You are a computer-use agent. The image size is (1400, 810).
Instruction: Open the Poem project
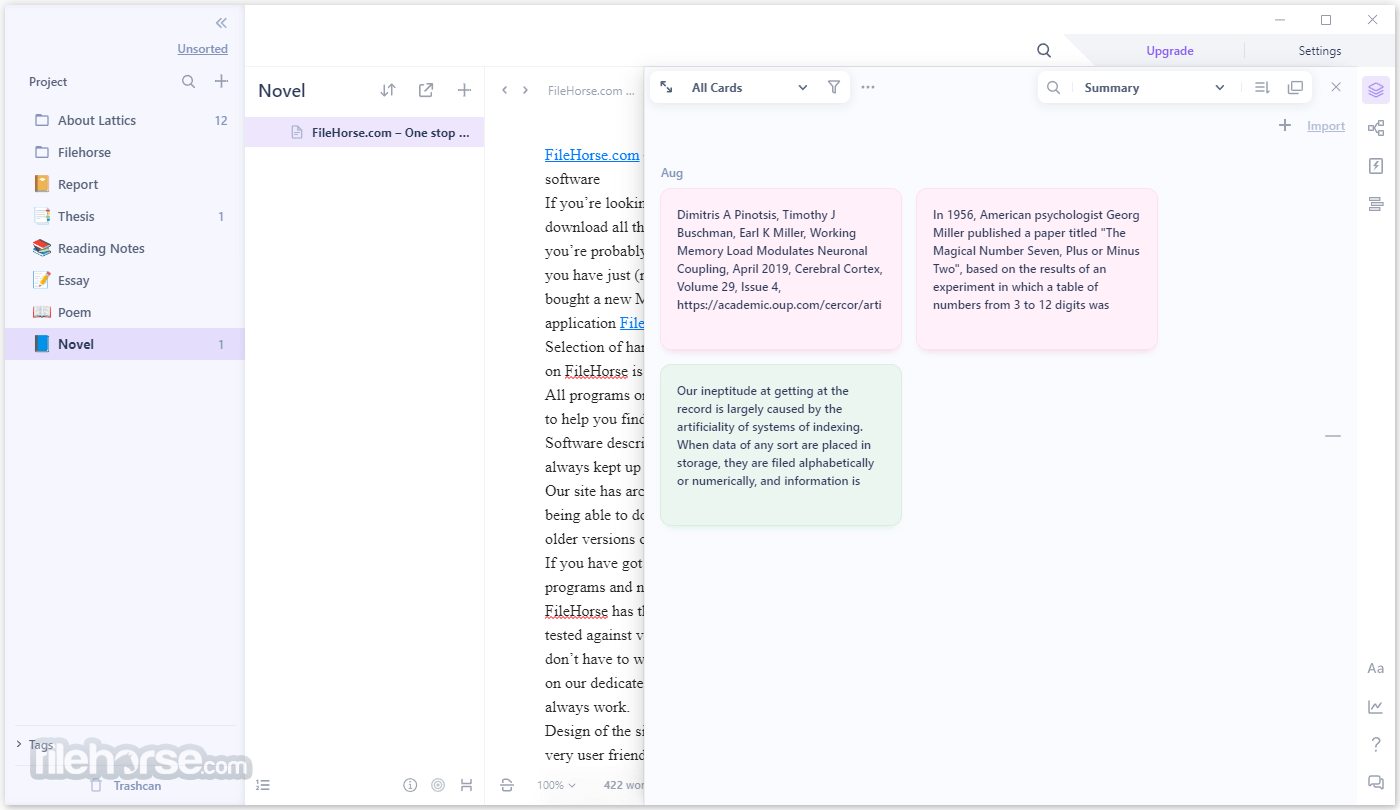point(125,312)
